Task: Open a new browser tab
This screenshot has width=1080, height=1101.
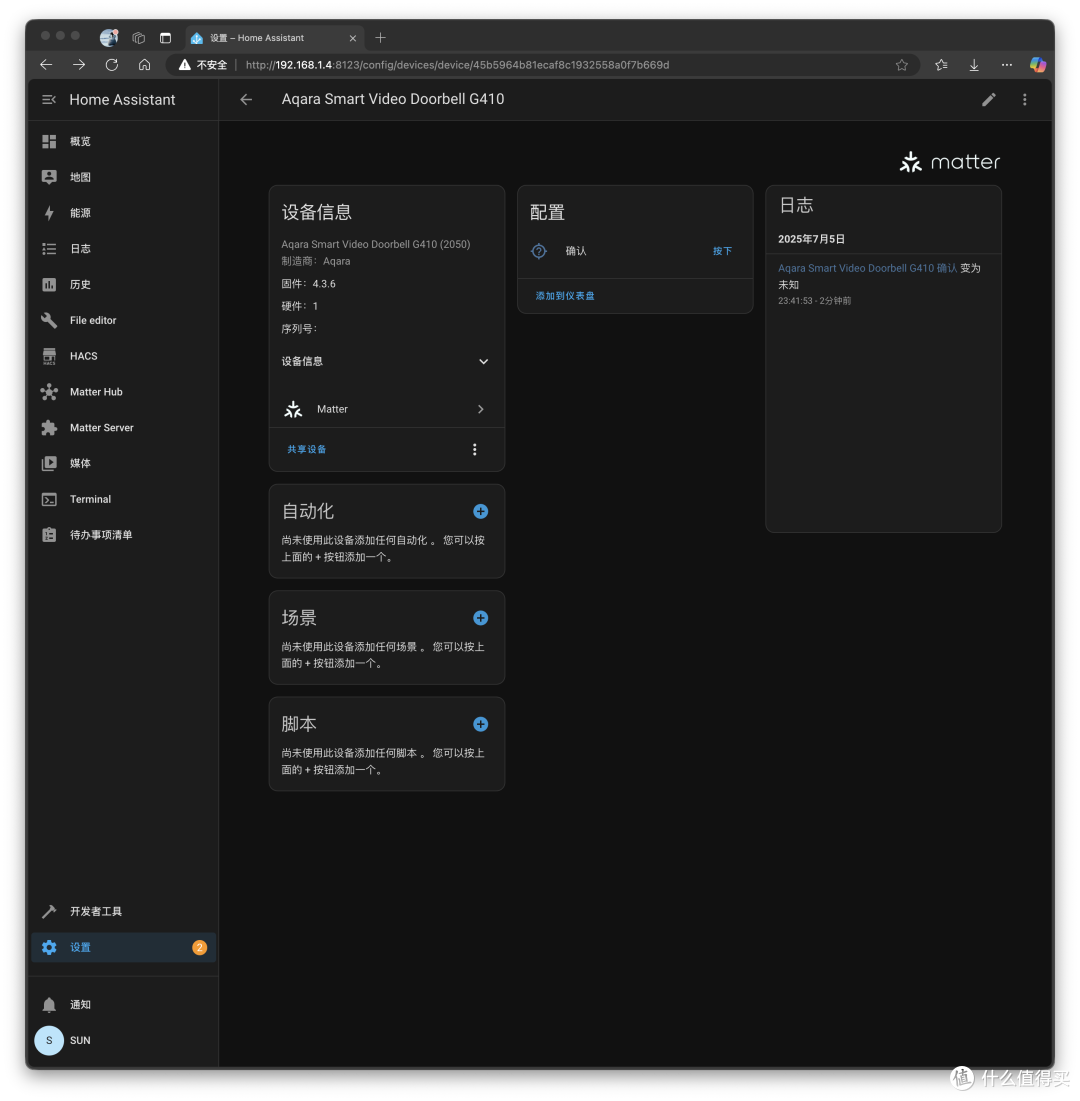Action: tap(381, 38)
